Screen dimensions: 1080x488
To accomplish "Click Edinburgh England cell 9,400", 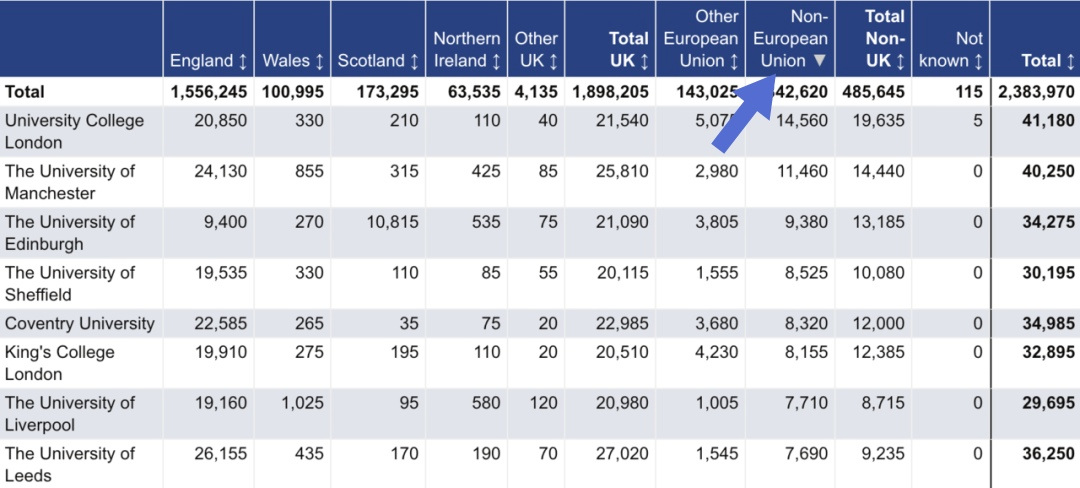I will [225, 222].
